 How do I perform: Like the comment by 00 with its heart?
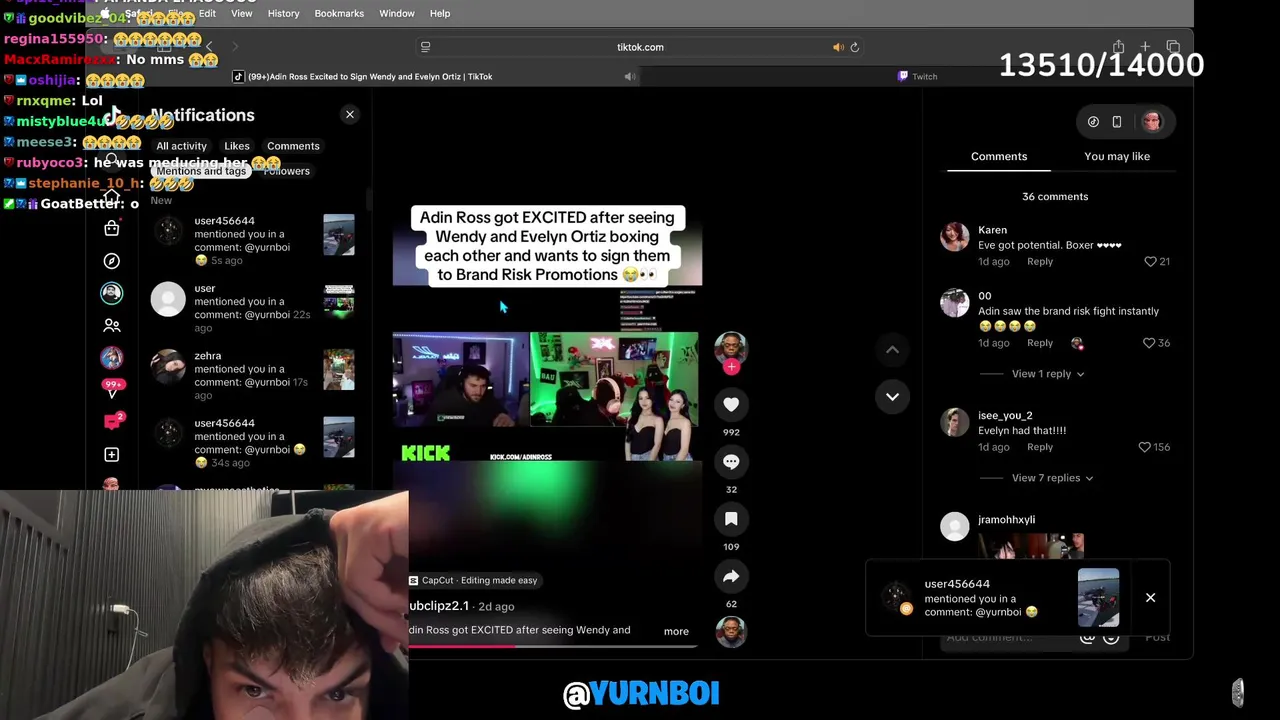pos(1149,343)
